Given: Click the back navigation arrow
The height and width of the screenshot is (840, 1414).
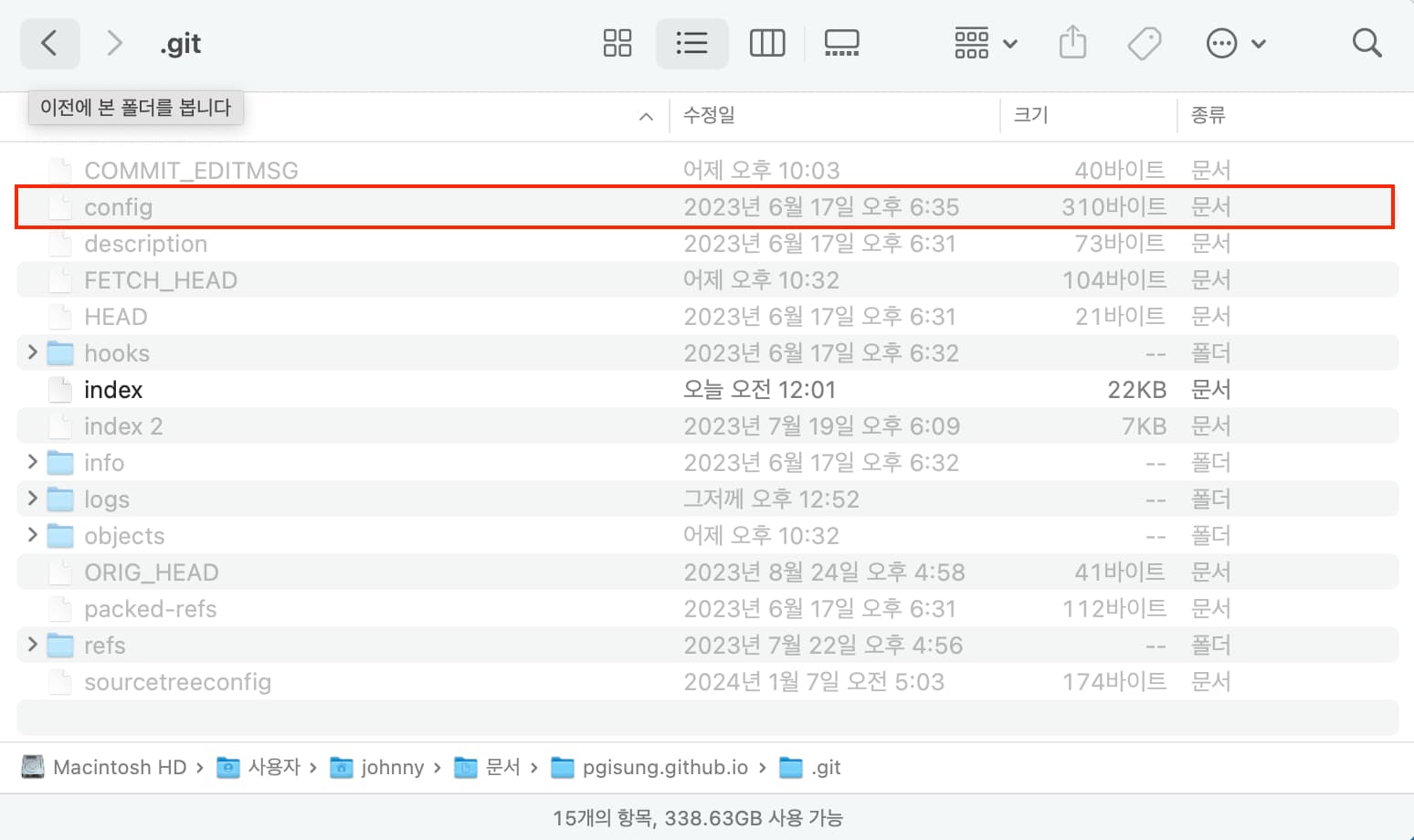Looking at the screenshot, I should tap(49, 43).
